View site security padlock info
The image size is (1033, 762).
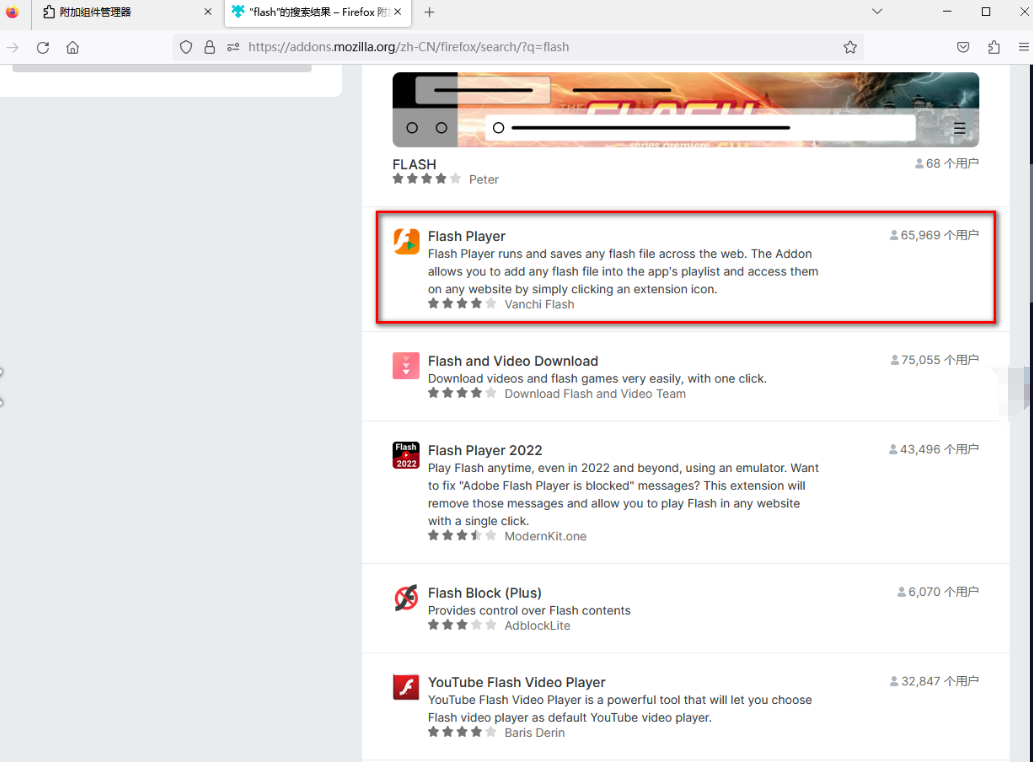point(209,47)
